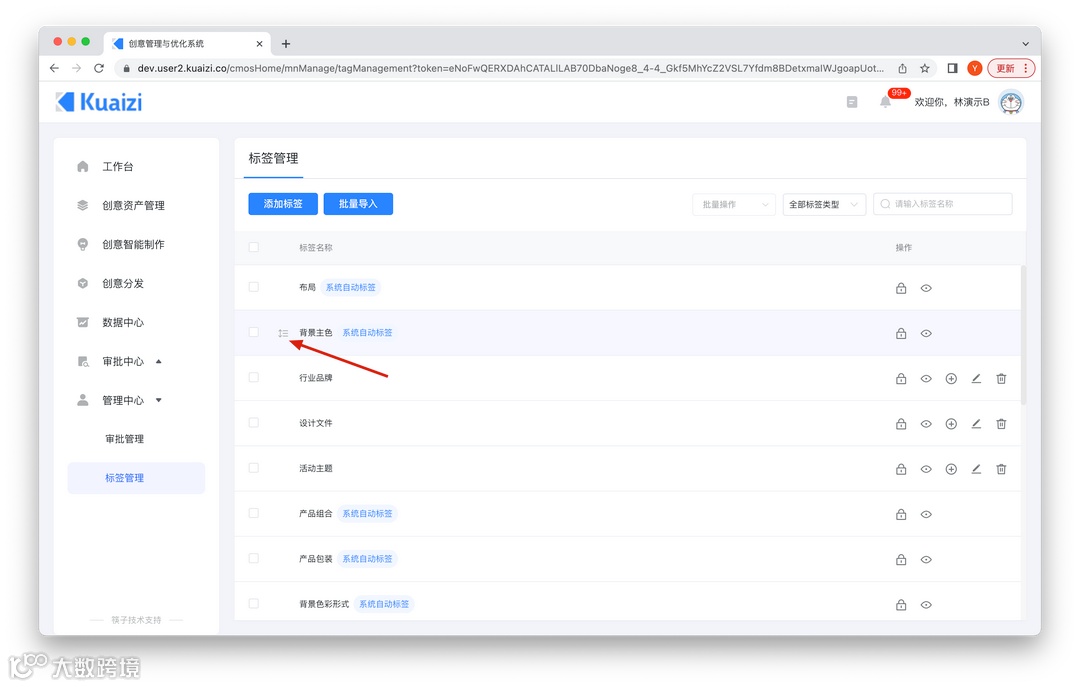The image size is (1080, 687).
Task: Toggle eye visibility for 行业品牌 tag
Action: click(x=926, y=378)
